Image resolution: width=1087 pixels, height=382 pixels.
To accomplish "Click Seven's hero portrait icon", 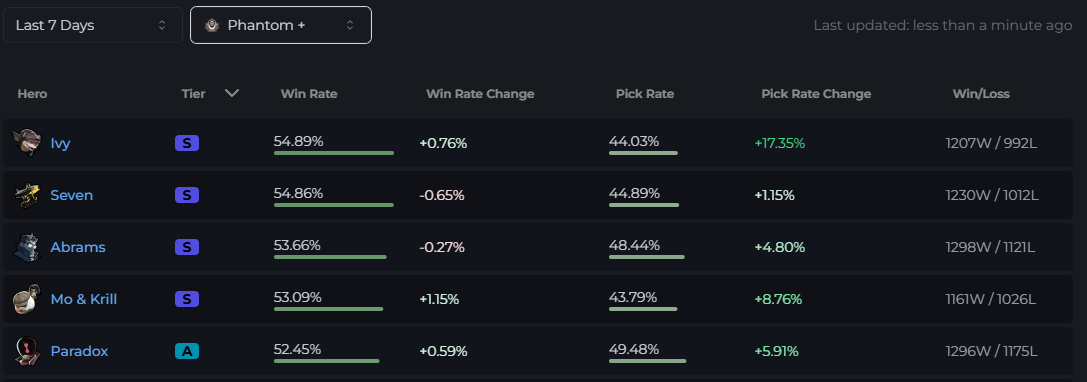I will click(27, 195).
